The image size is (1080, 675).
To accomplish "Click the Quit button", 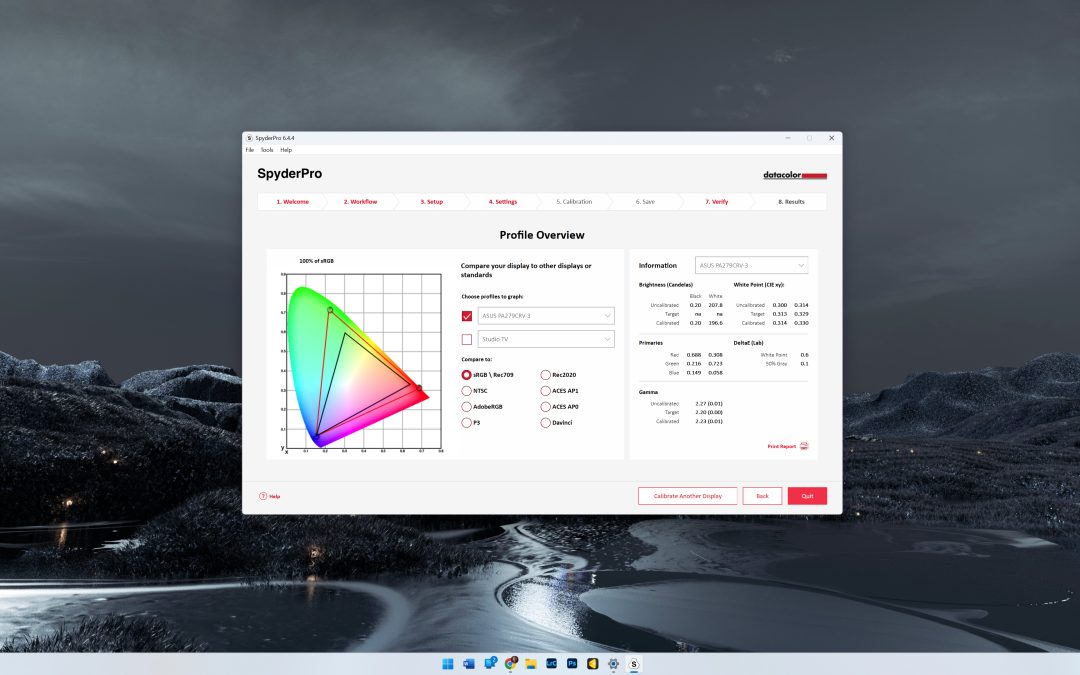I will [807, 496].
